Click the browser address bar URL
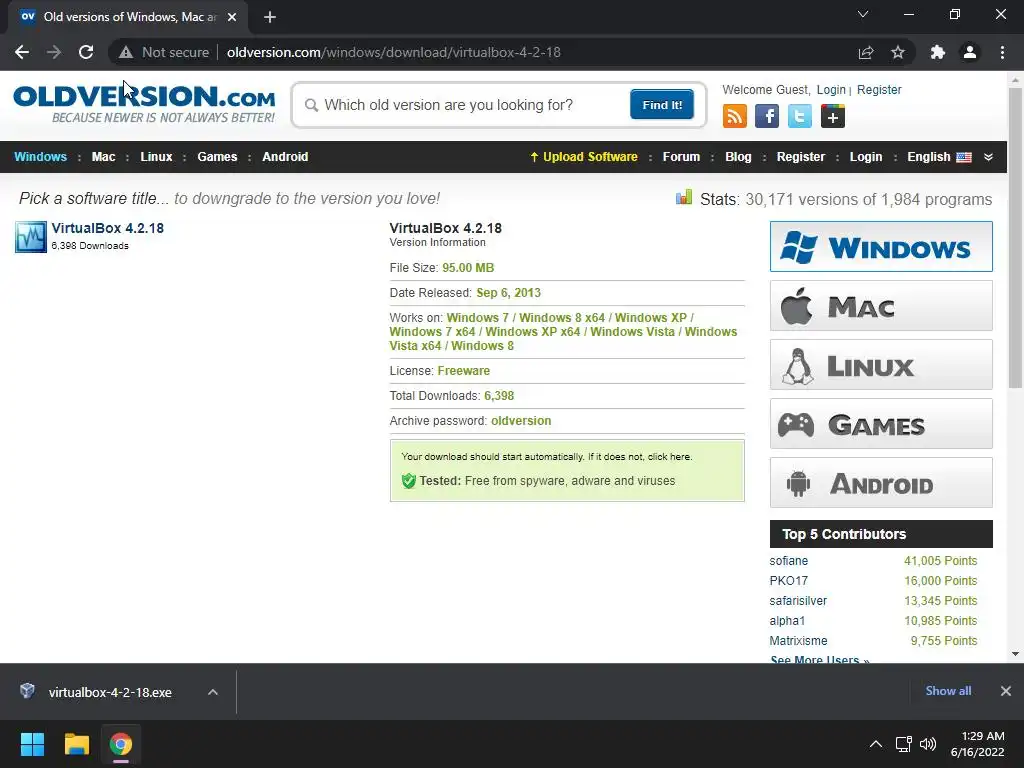 pos(394,52)
